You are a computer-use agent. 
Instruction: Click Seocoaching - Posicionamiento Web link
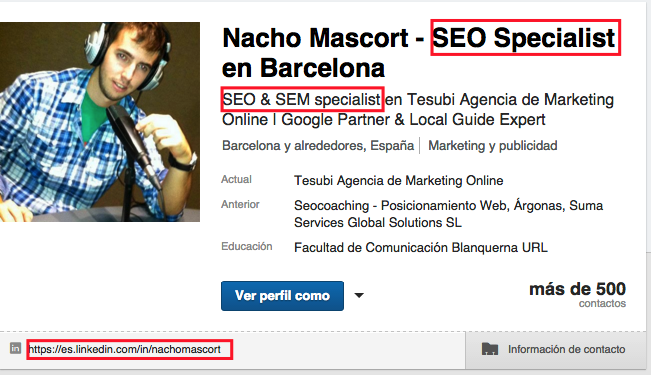(x=400, y=206)
